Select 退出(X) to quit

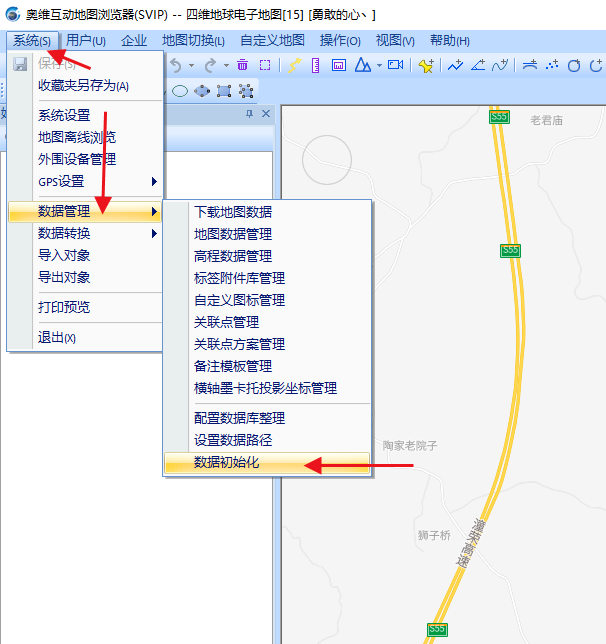[85, 338]
